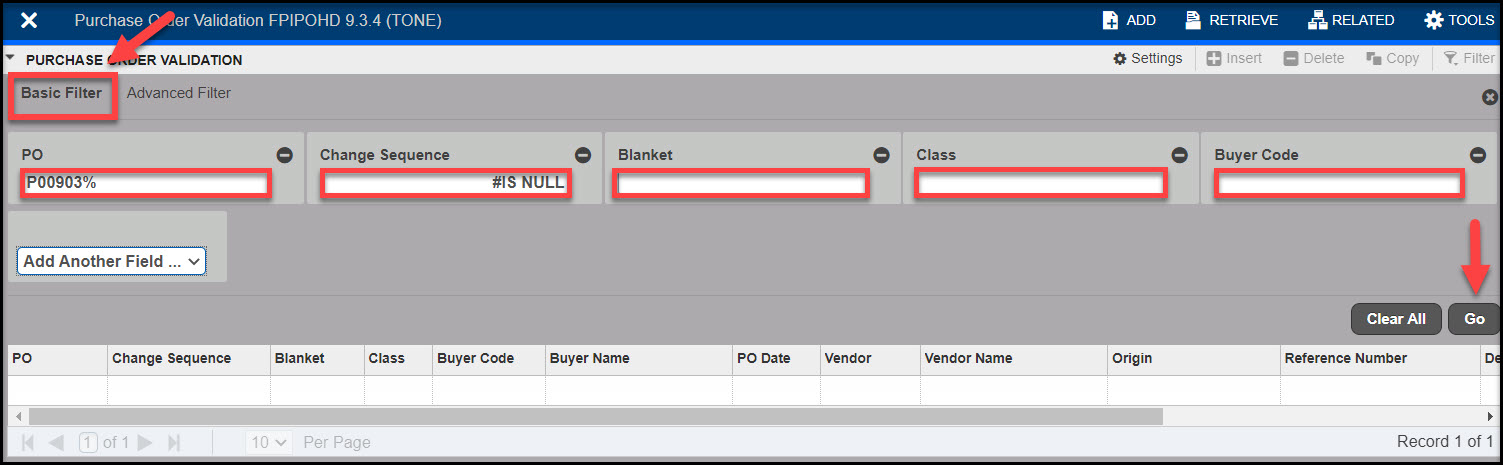
Task: Sort by the Vendor Name column header
Action: tap(1013, 359)
